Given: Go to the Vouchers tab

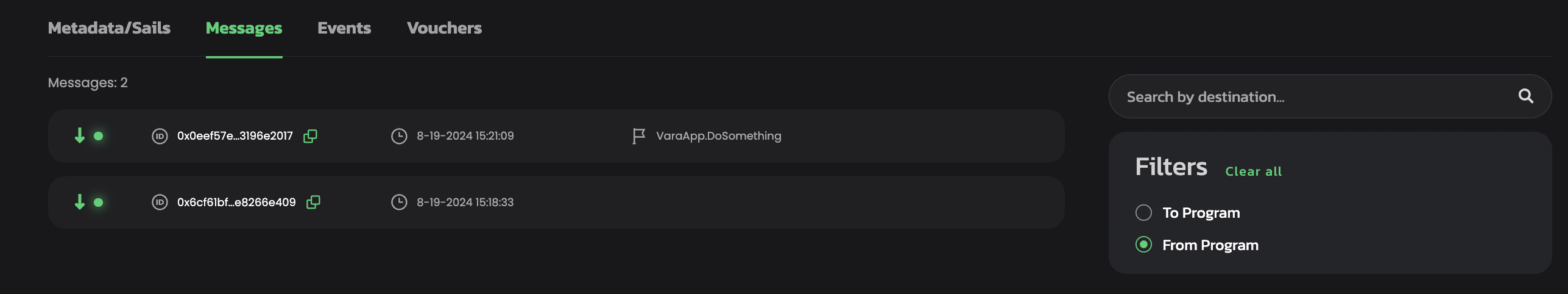Looking at the screenshot, I should click(x=444, y=28).
